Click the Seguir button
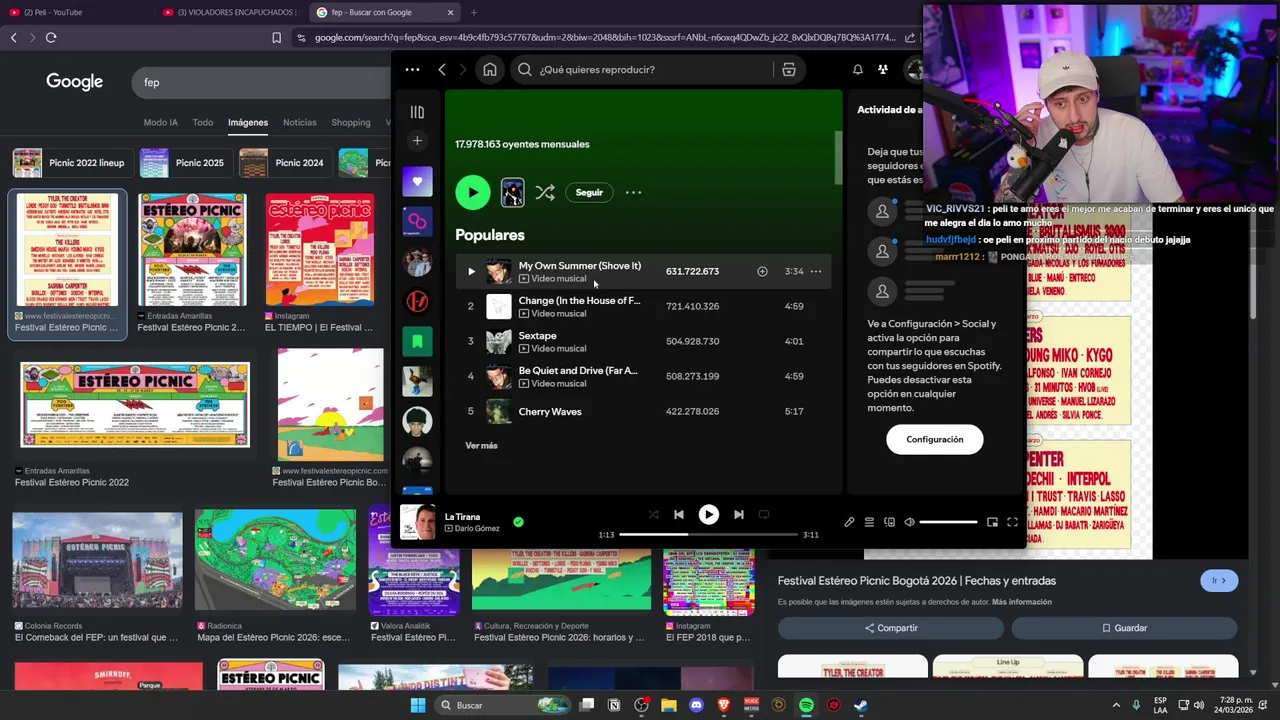Viewport: 1280px width, 720px height. coord(589,192)
